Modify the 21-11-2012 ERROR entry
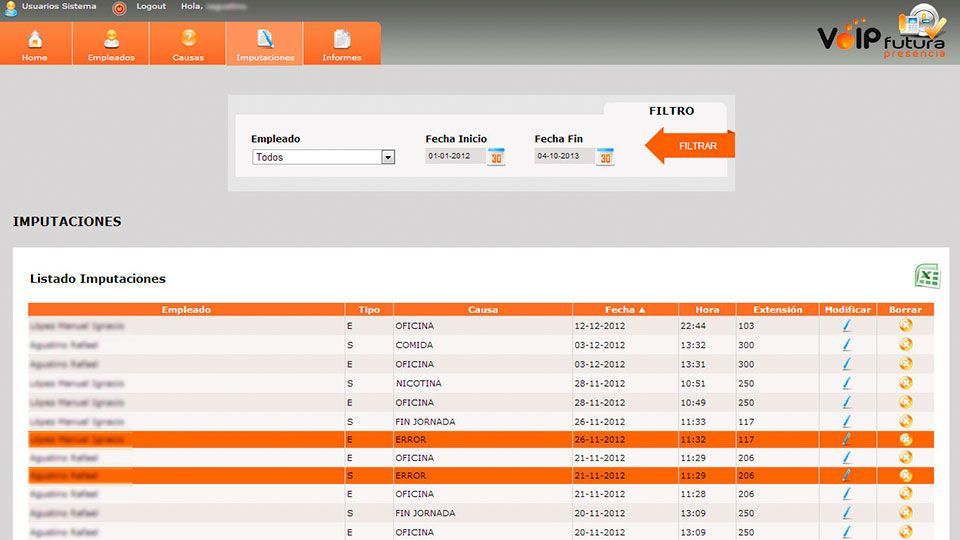Screen dimensions: 960x540 (847, 476)
